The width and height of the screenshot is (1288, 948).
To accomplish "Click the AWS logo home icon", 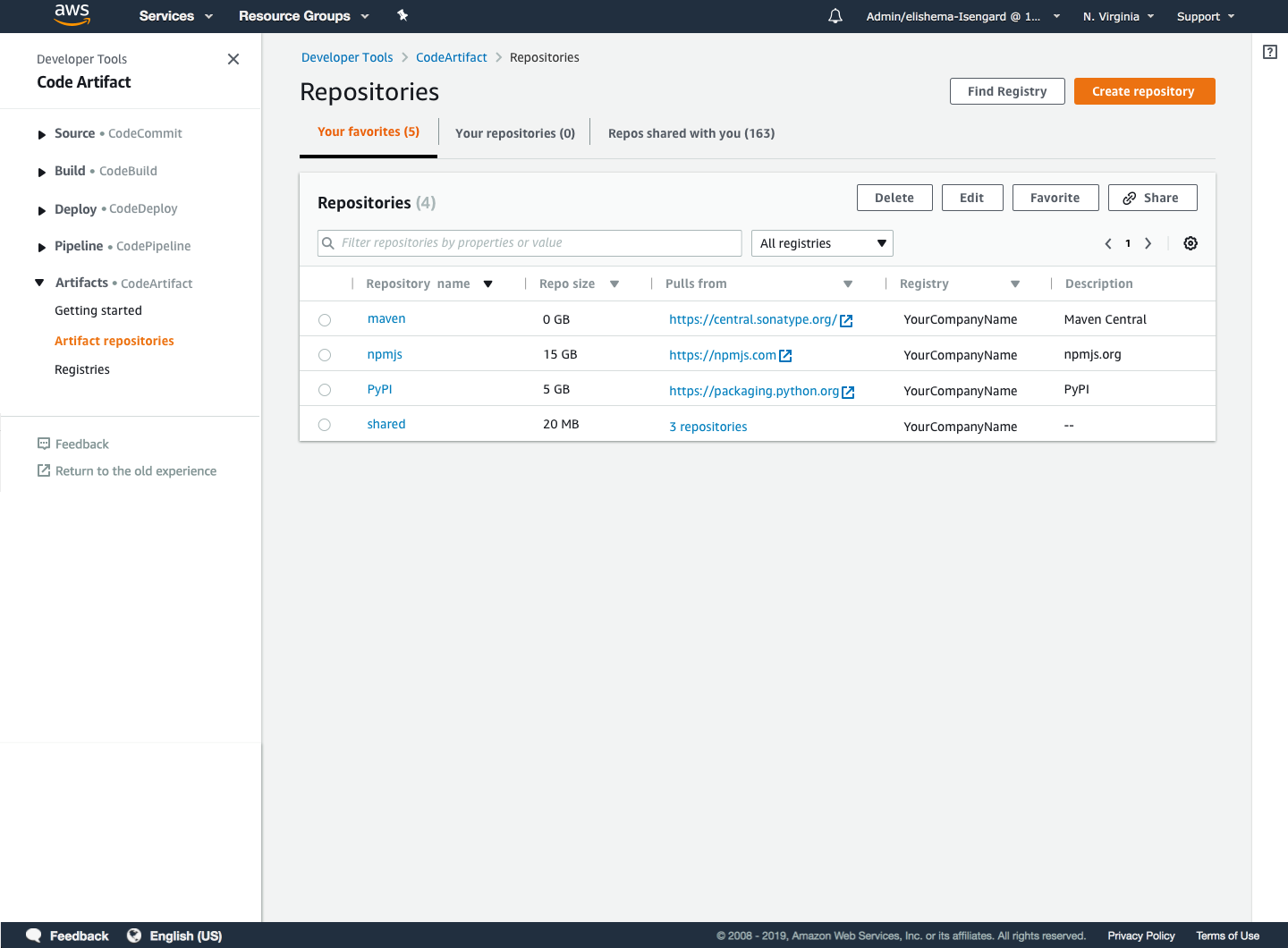I will point(72,14).
